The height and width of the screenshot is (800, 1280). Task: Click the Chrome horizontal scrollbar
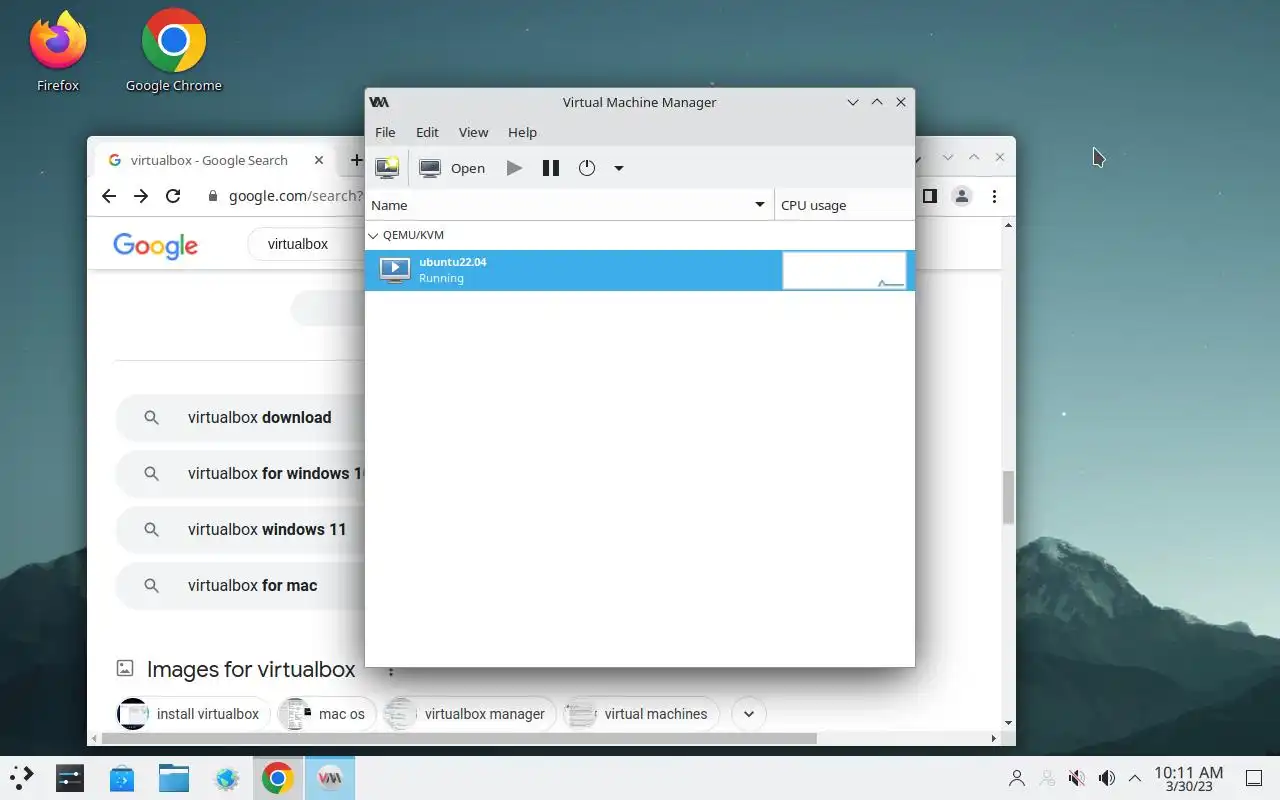458,739
